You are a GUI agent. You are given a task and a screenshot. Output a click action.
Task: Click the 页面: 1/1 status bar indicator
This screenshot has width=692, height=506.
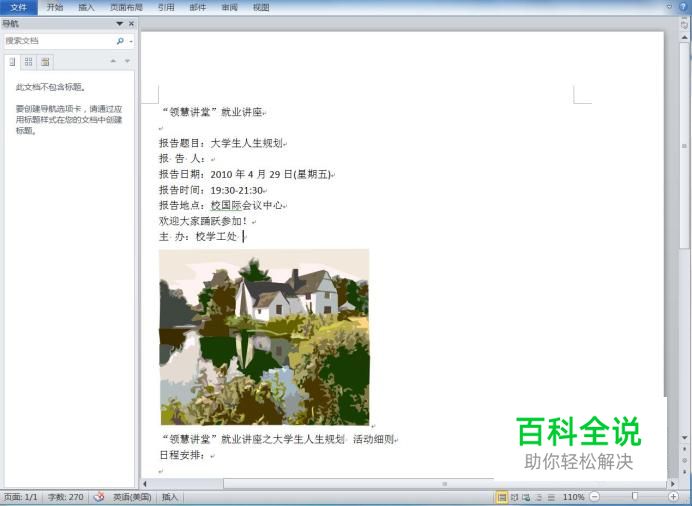tap(21, 497)
